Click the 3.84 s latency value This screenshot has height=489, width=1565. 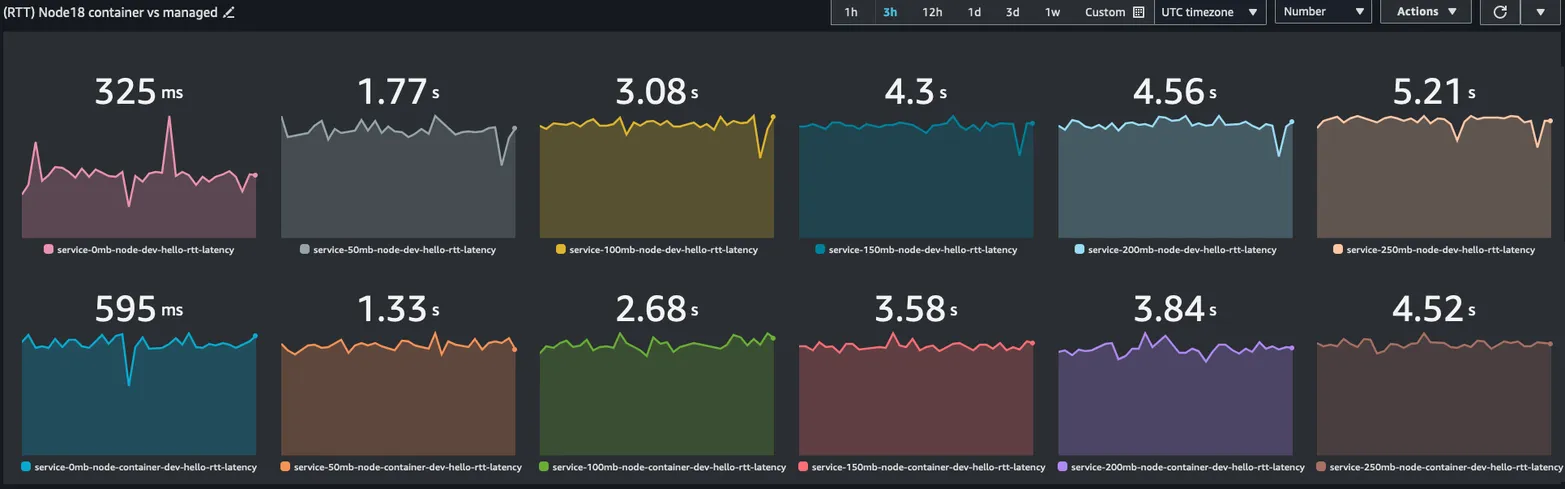tap(1175, 310)
